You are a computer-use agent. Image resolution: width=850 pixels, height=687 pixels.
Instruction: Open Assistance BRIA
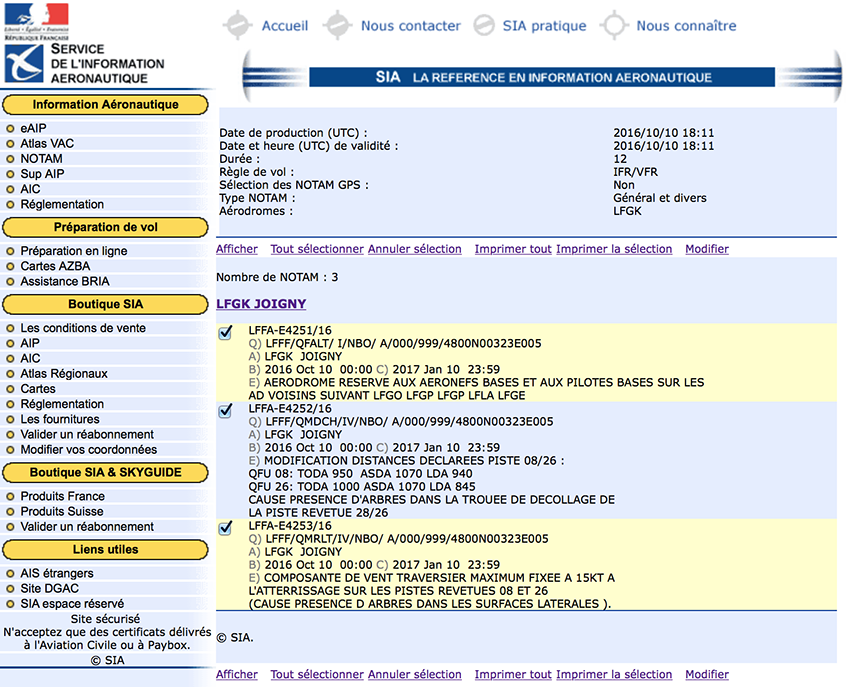click(65, 281)
